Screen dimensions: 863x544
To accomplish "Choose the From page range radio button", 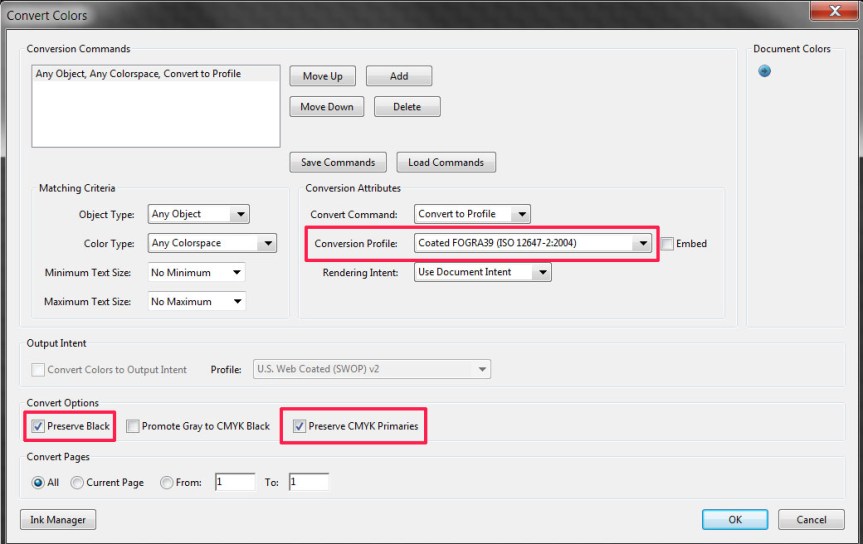I will 166,482.
